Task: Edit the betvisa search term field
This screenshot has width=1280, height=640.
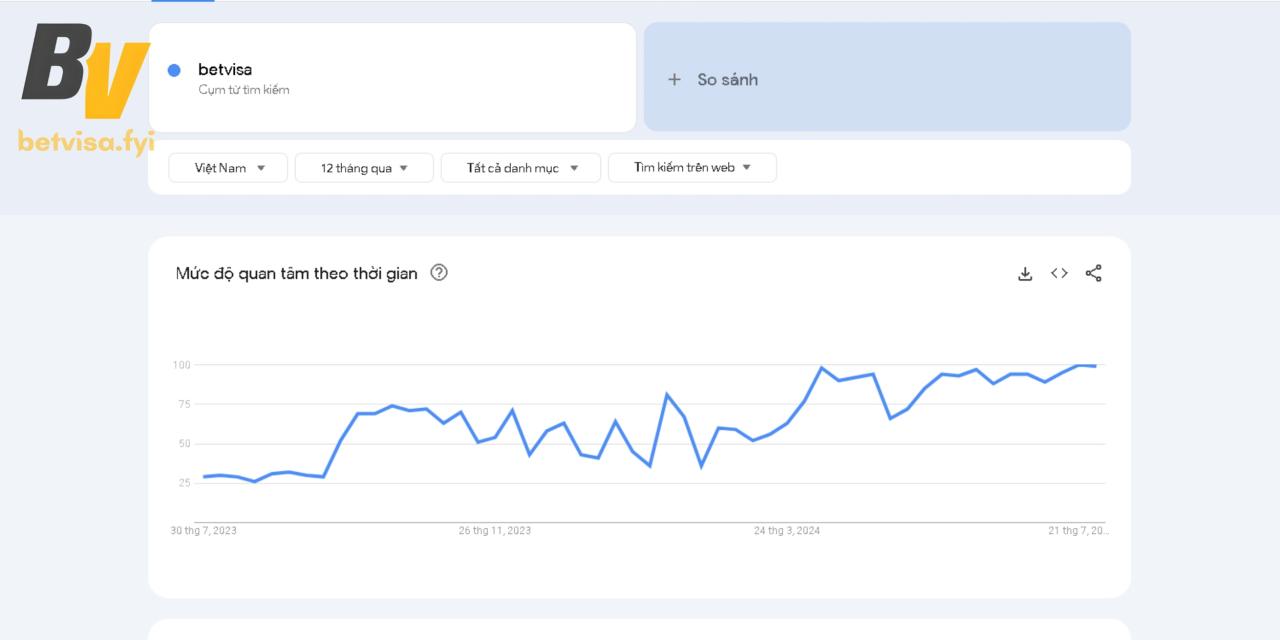Action: click(x=392, y=70)
